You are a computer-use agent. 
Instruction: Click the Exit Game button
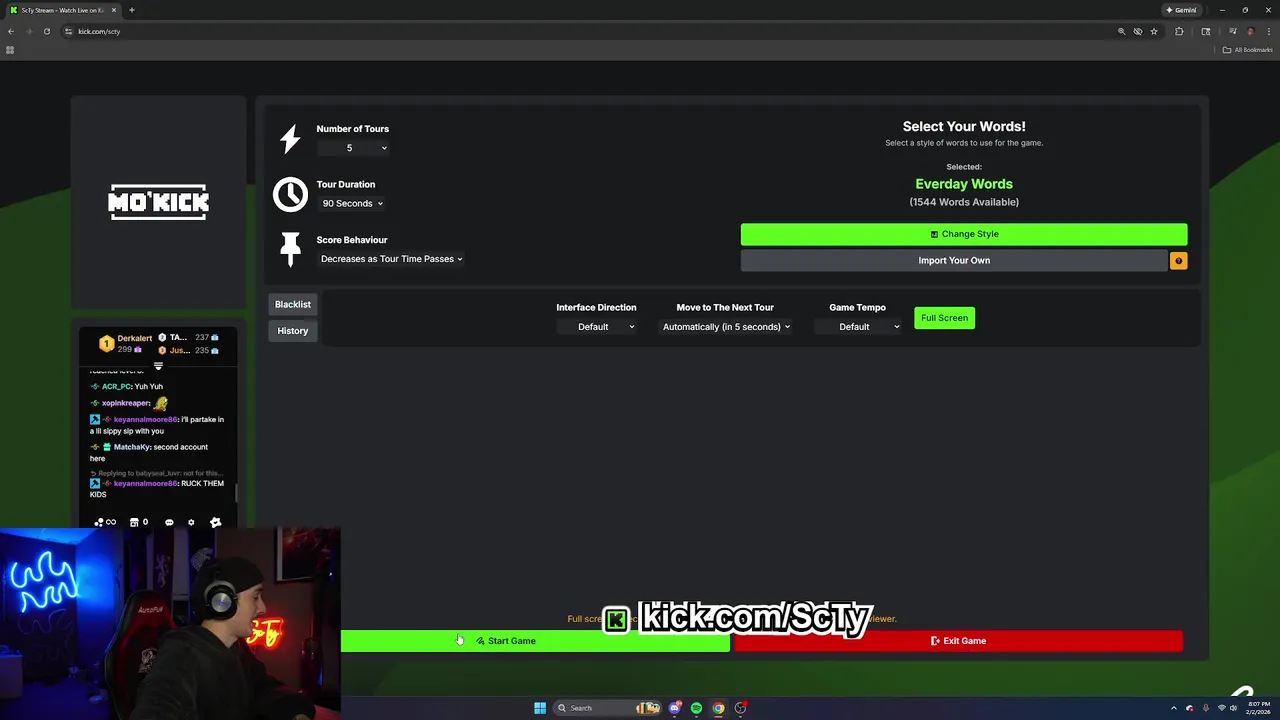[958, 641]
